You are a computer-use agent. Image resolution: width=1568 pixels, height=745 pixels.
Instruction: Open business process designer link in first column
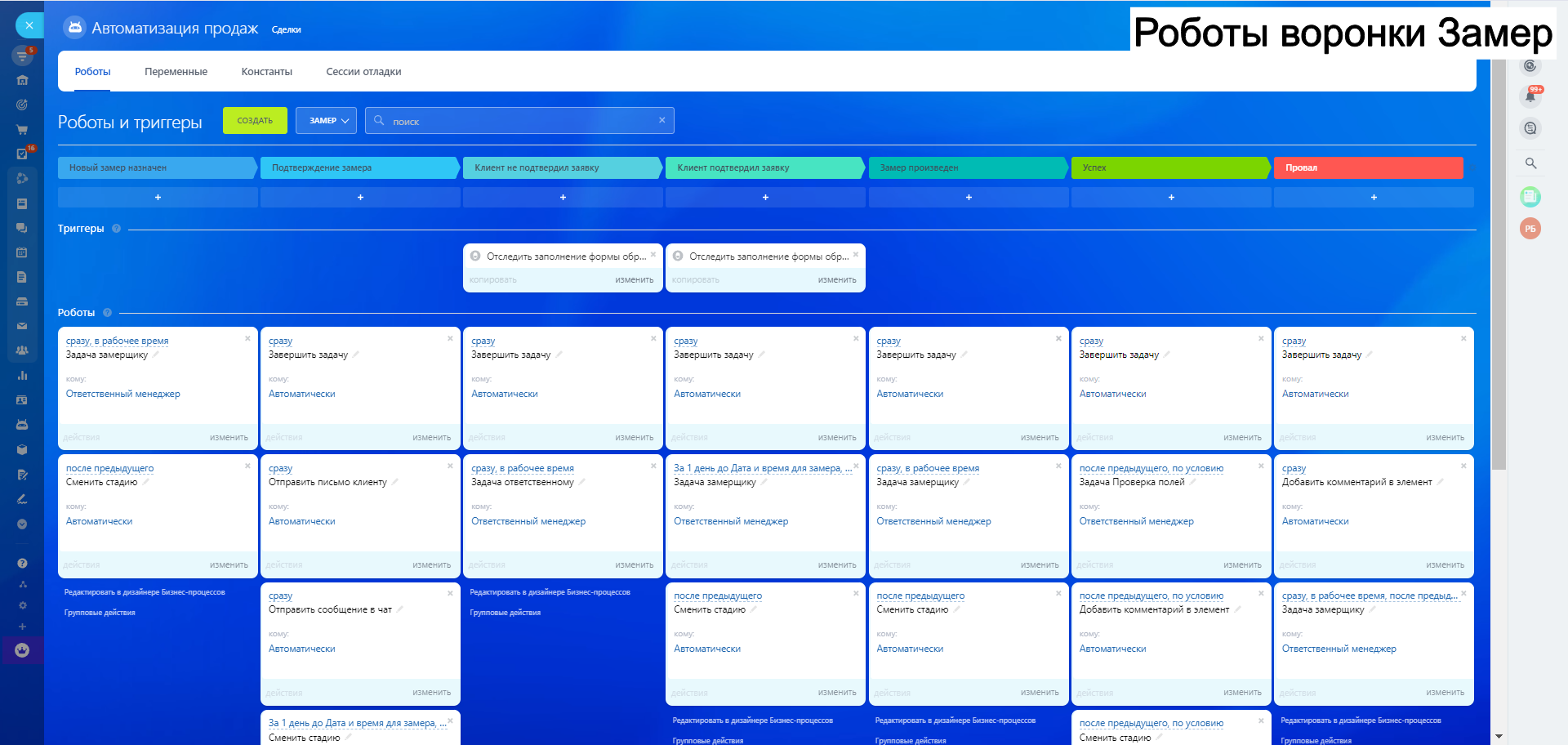(x=145, y=592)
